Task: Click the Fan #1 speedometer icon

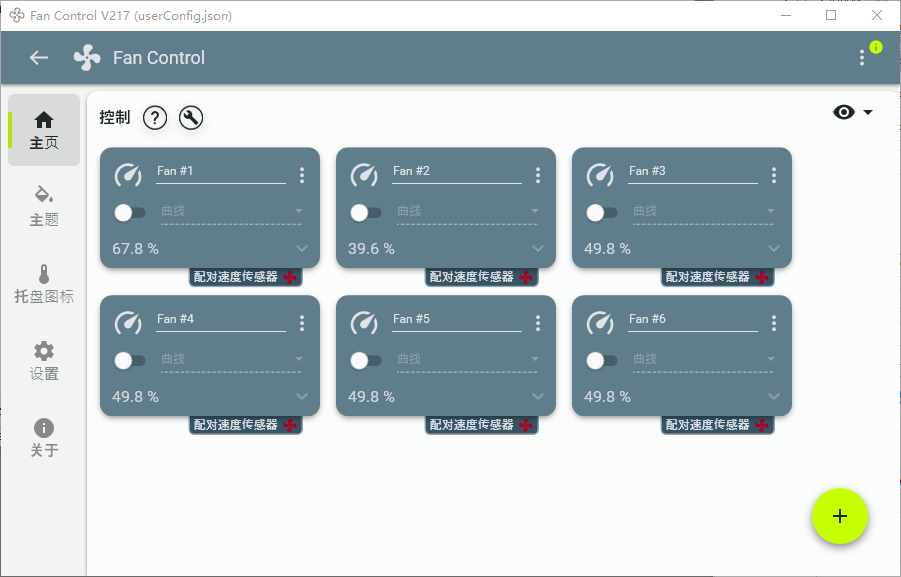Action: click(128, 175)
